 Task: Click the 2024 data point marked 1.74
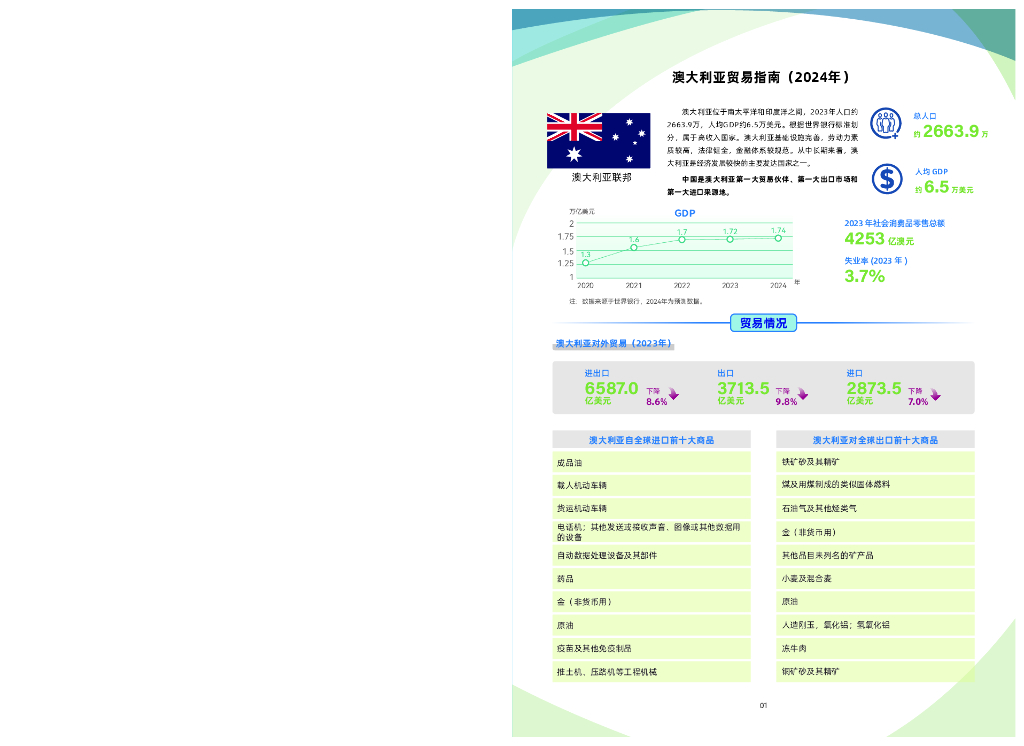778,238
